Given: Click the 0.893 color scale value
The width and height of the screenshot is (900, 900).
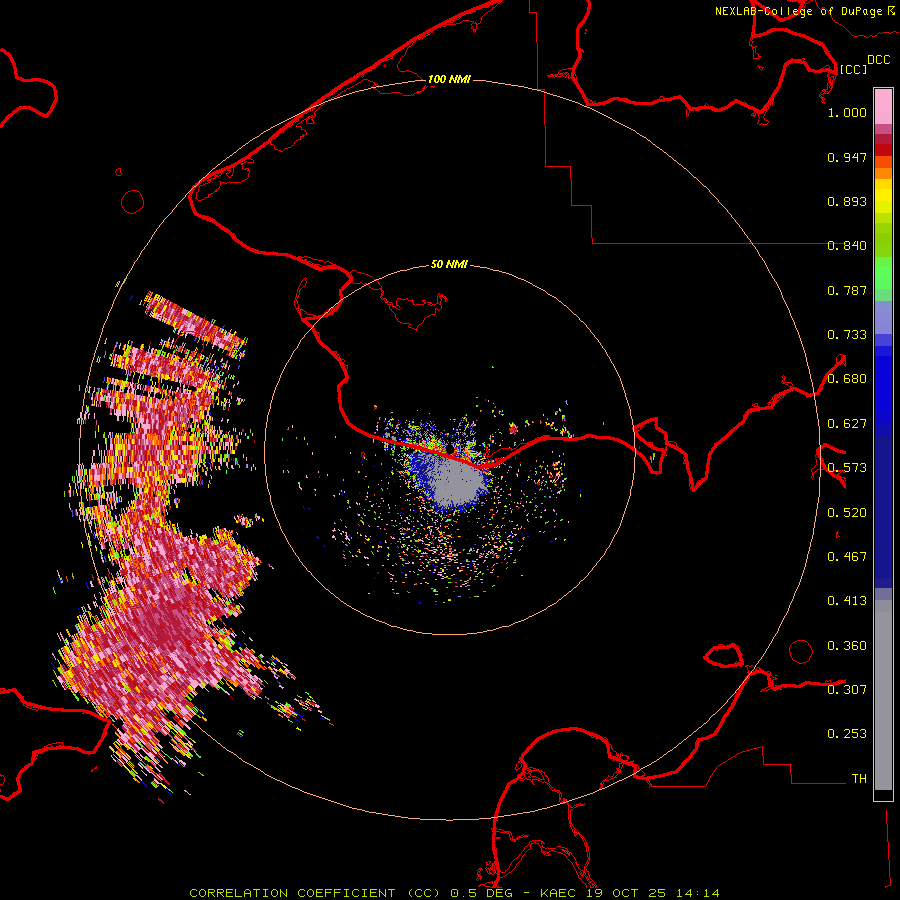Looking at the screenshot, I should (x=847, y=201).
